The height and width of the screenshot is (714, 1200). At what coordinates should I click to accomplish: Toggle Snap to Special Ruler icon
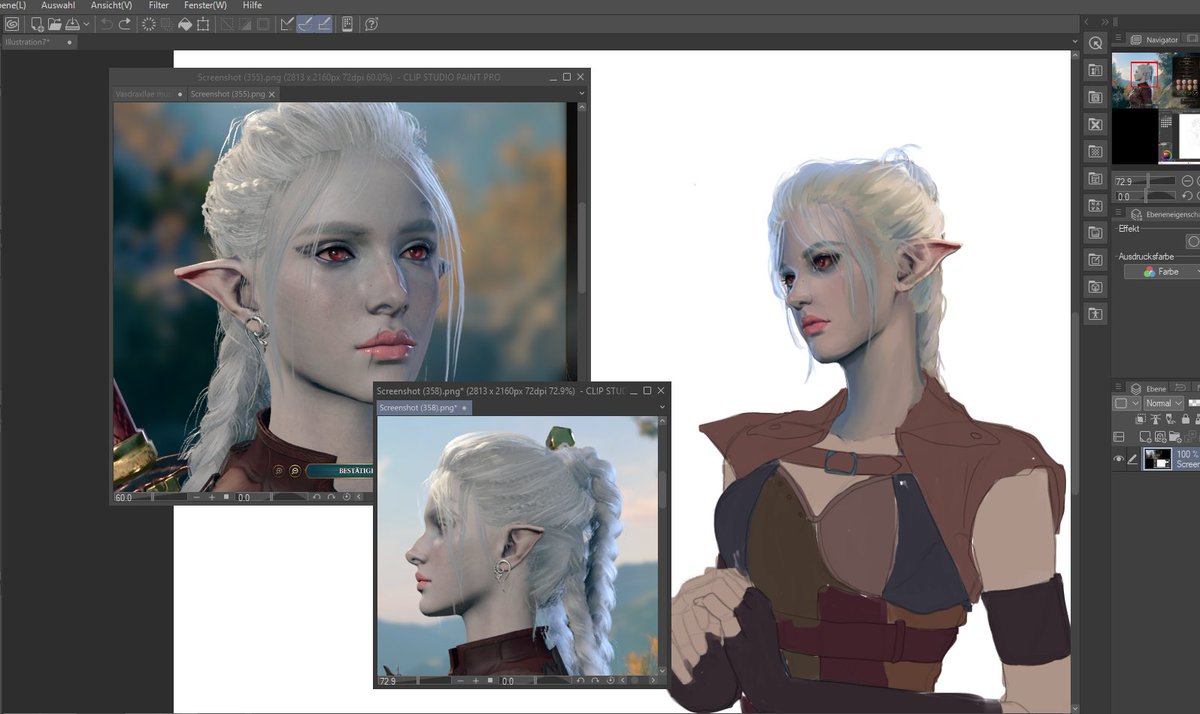tap(306, 24)
